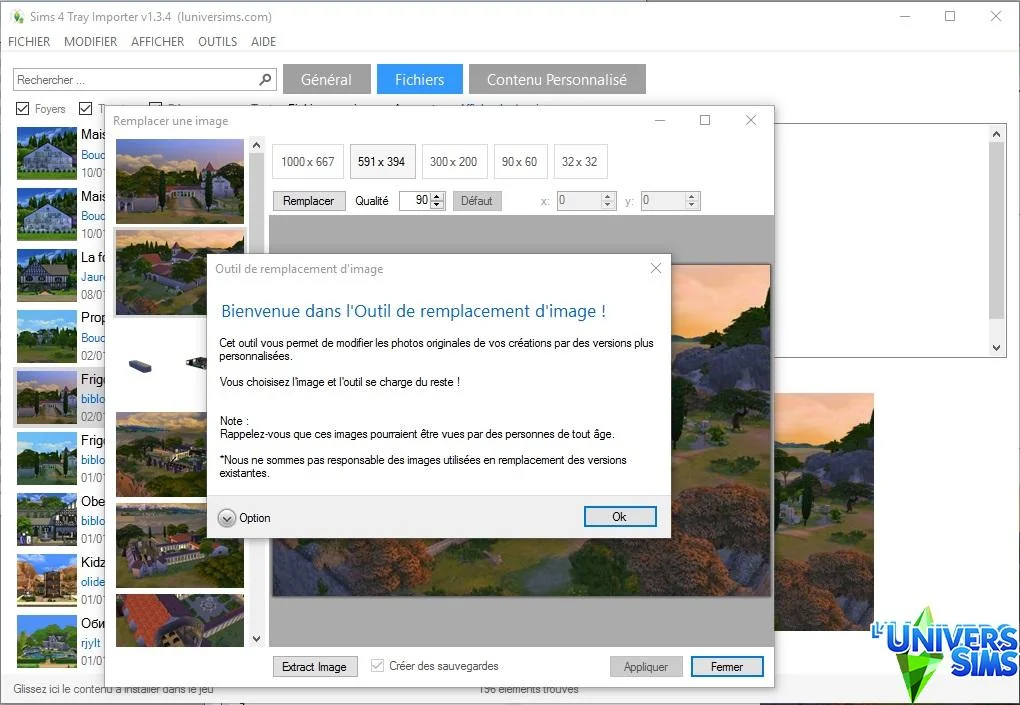Toggle Créer des sauvegardes checkbox

377,665
